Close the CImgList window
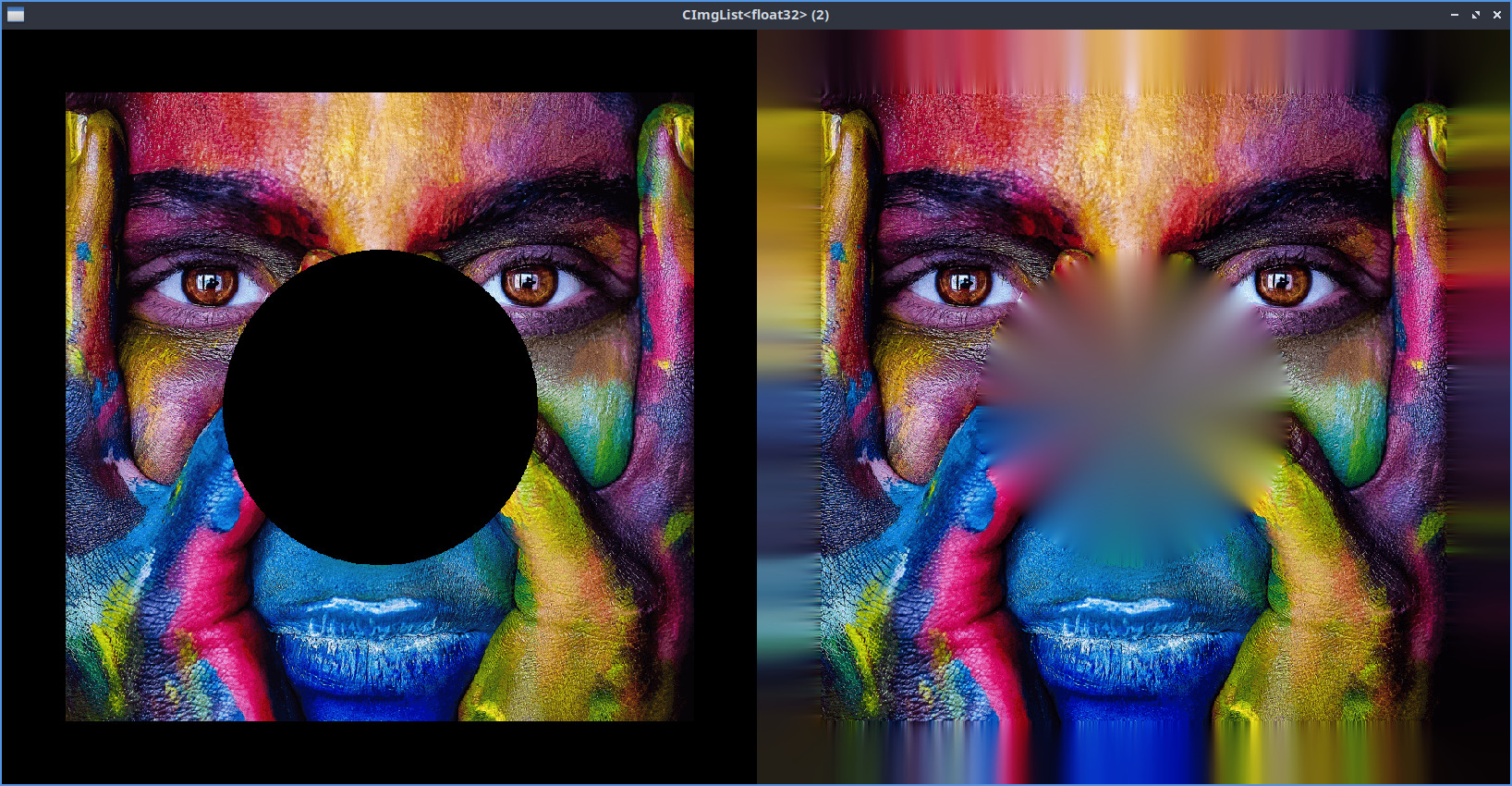The width and height of the screenshot is (1512, 786). pos(1497,15)
